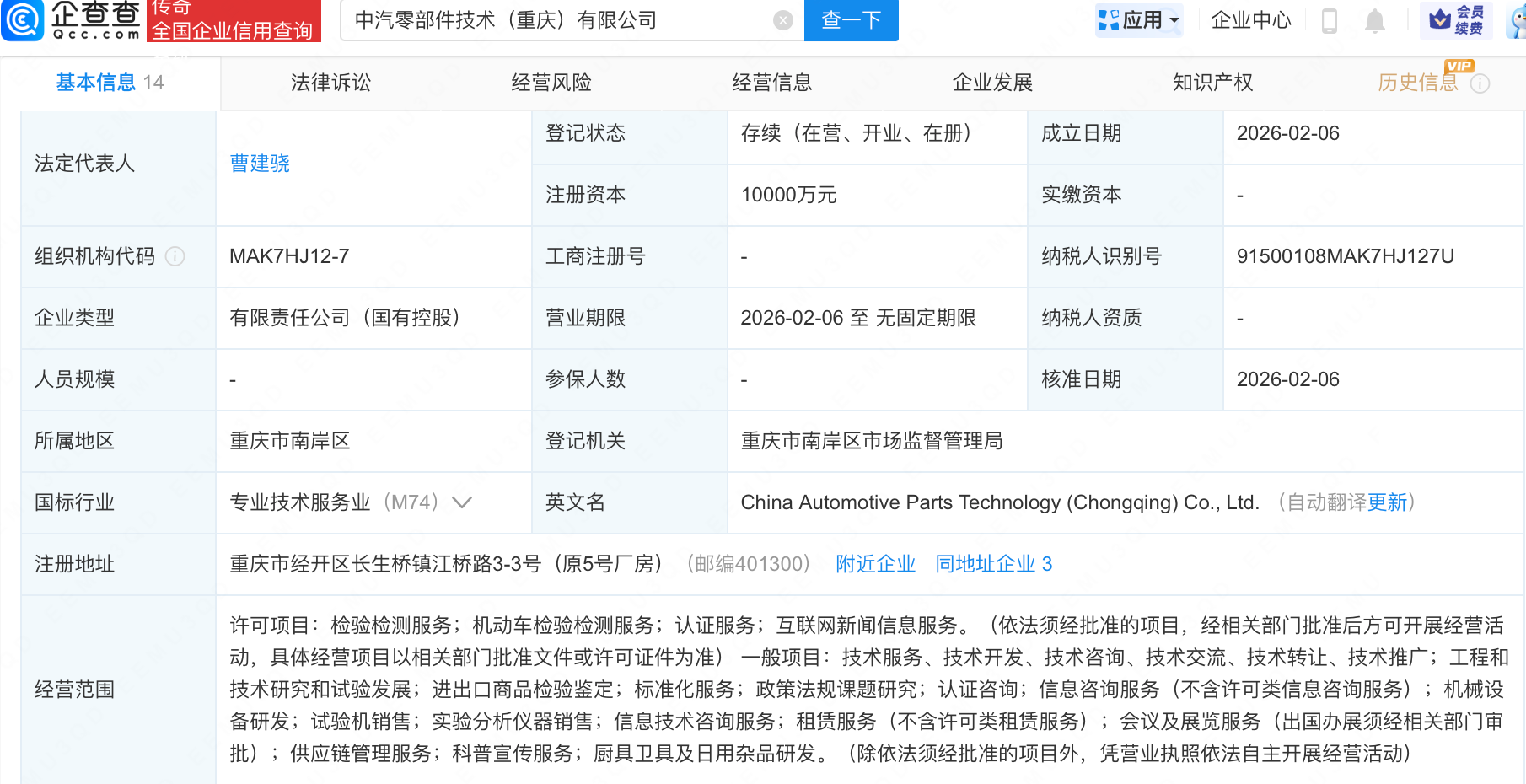
Task: Click the 经营范围 label cell
Action: click(118, 690)
